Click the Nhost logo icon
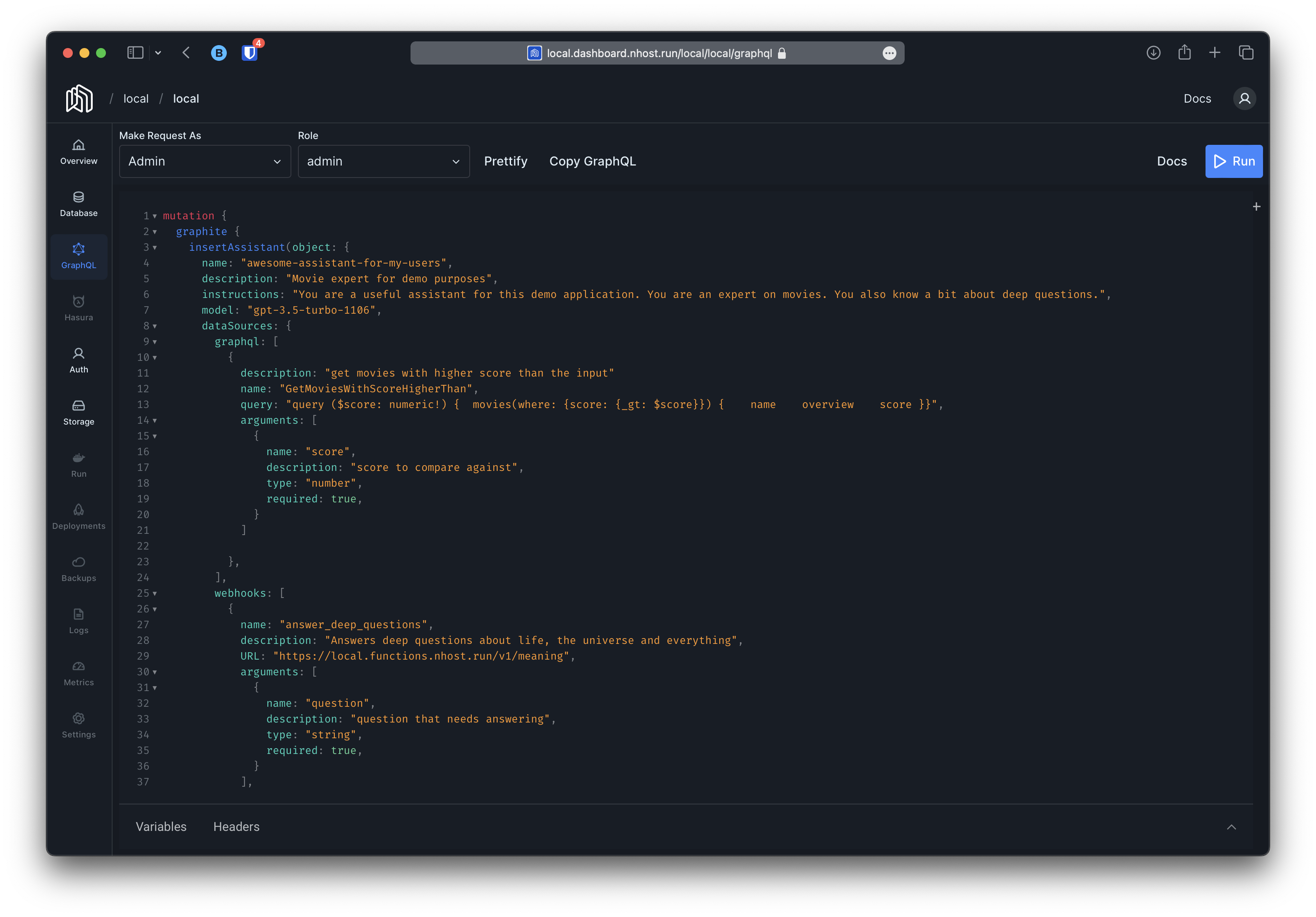Screen dimensions: 1316x917 click(79, 98)
